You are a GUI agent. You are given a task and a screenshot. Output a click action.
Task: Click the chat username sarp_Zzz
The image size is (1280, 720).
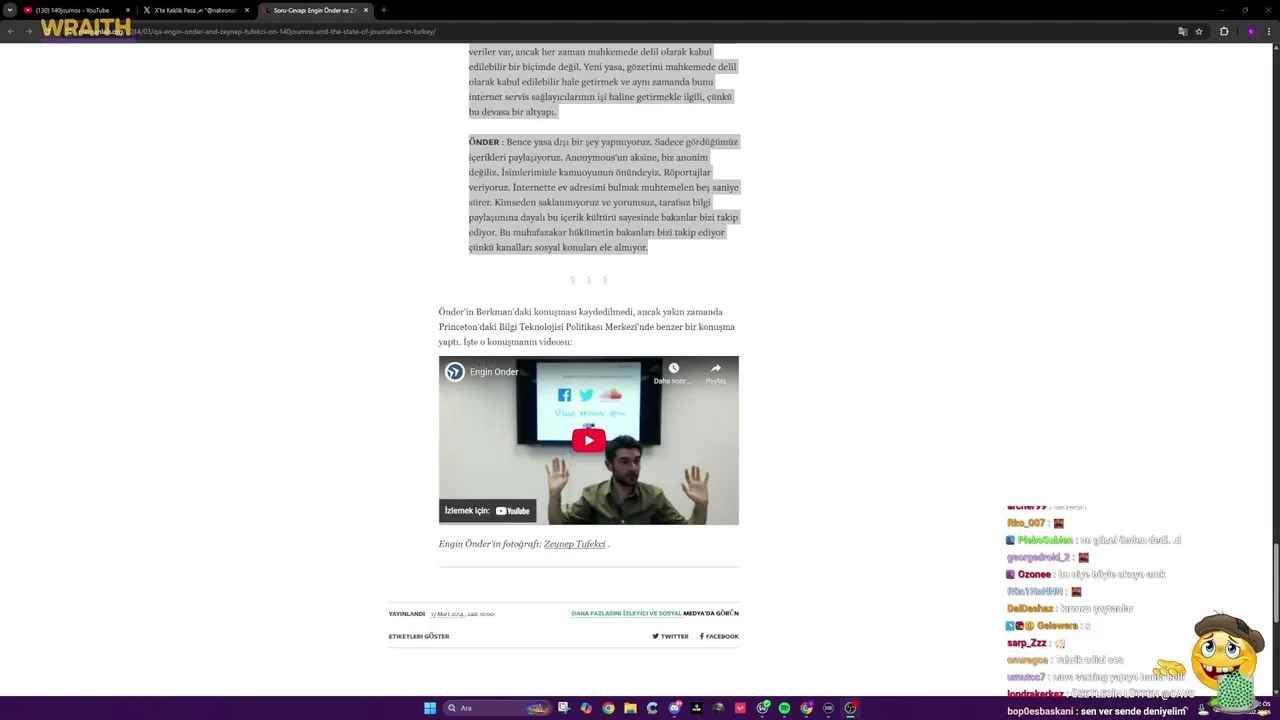click(1027, 643)
